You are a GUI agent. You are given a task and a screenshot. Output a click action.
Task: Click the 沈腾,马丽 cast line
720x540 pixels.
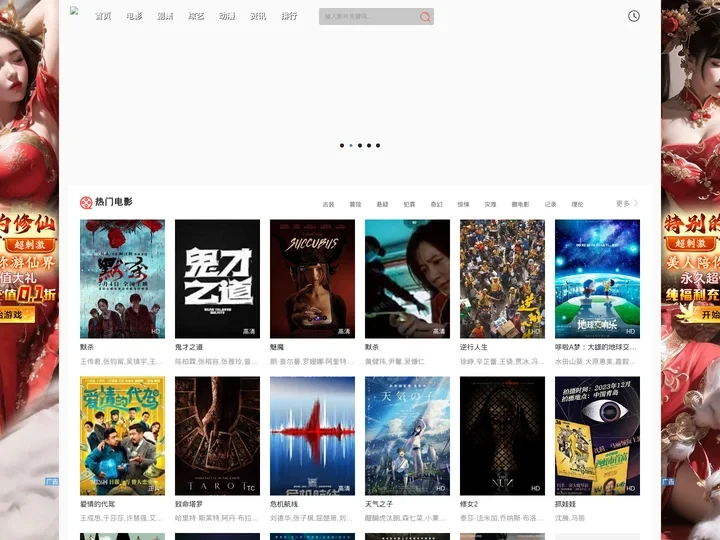pyautogui.click(x=570, y=518)
